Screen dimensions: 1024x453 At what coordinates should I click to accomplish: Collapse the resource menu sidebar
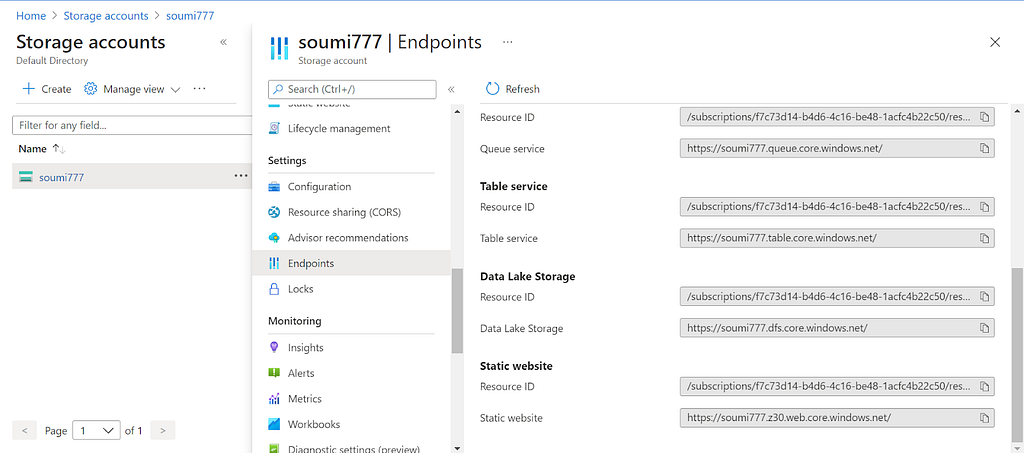click(x=451, y=89)
